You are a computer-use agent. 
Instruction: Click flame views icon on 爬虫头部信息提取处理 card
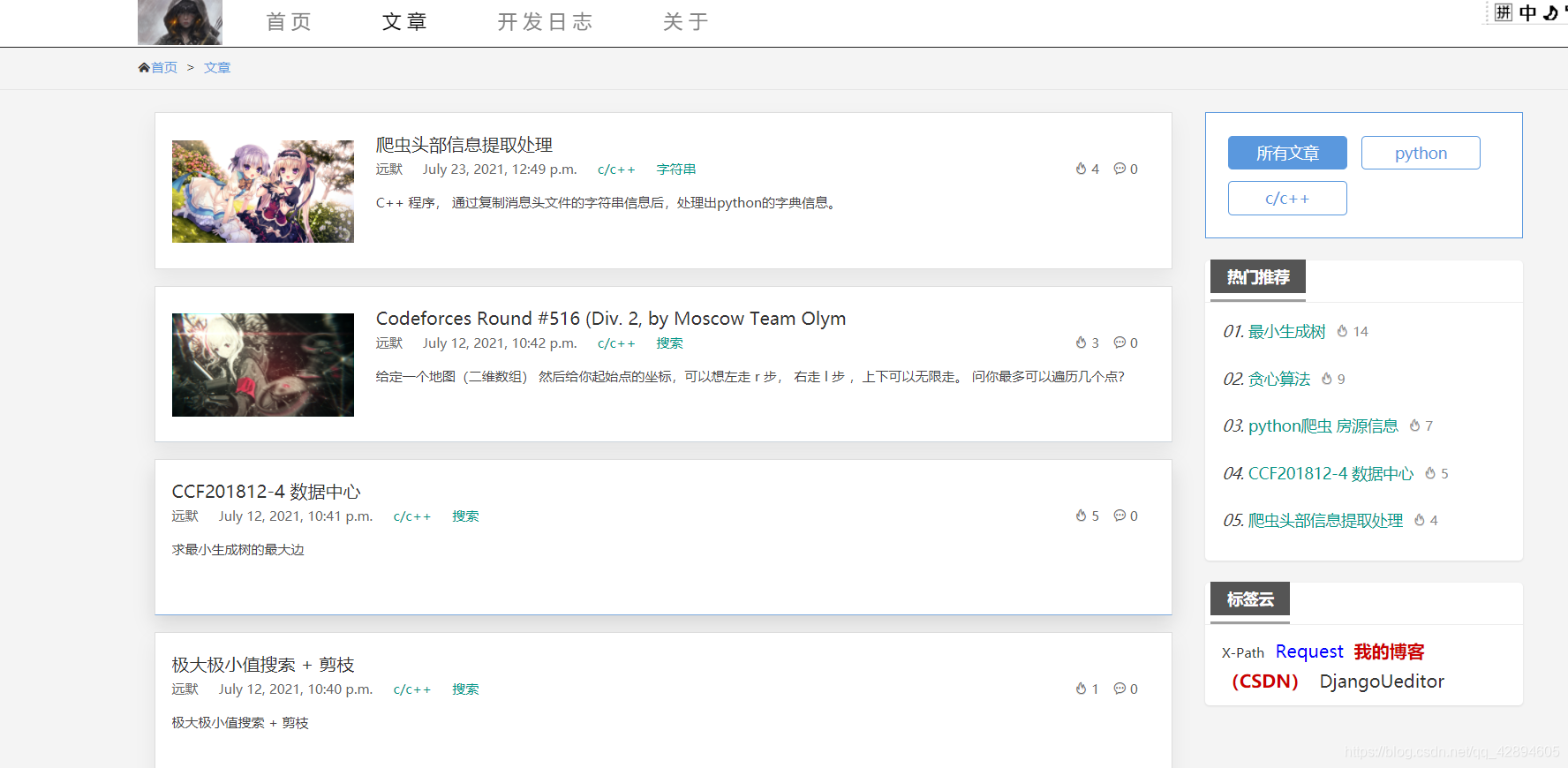coord(1081,169)
